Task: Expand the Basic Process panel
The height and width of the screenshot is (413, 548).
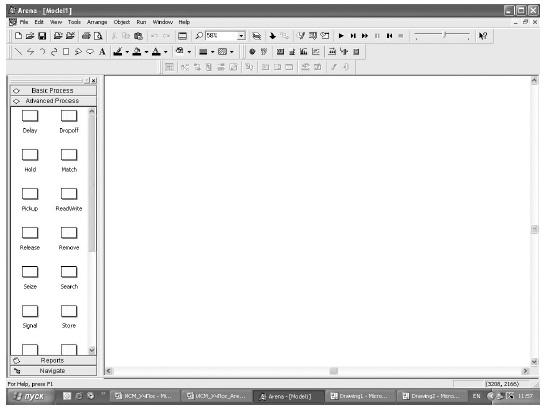Action: [x=53, y=90]
